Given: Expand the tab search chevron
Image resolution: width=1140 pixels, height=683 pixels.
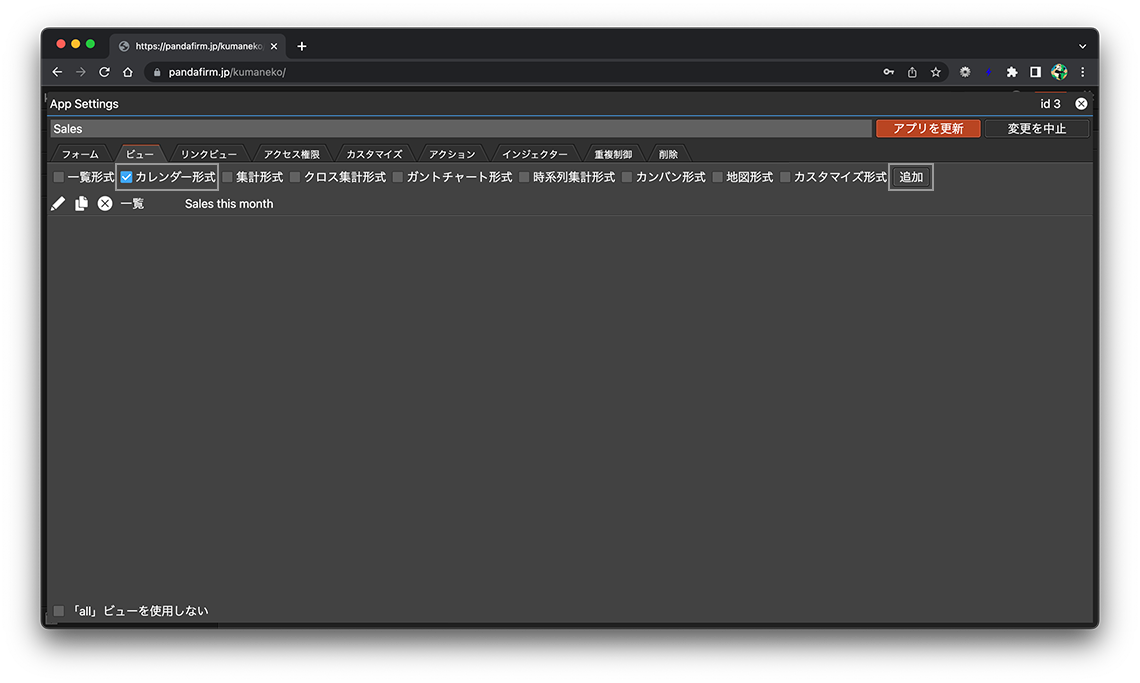Looking at the screenshot, I should coord(1082,46).
